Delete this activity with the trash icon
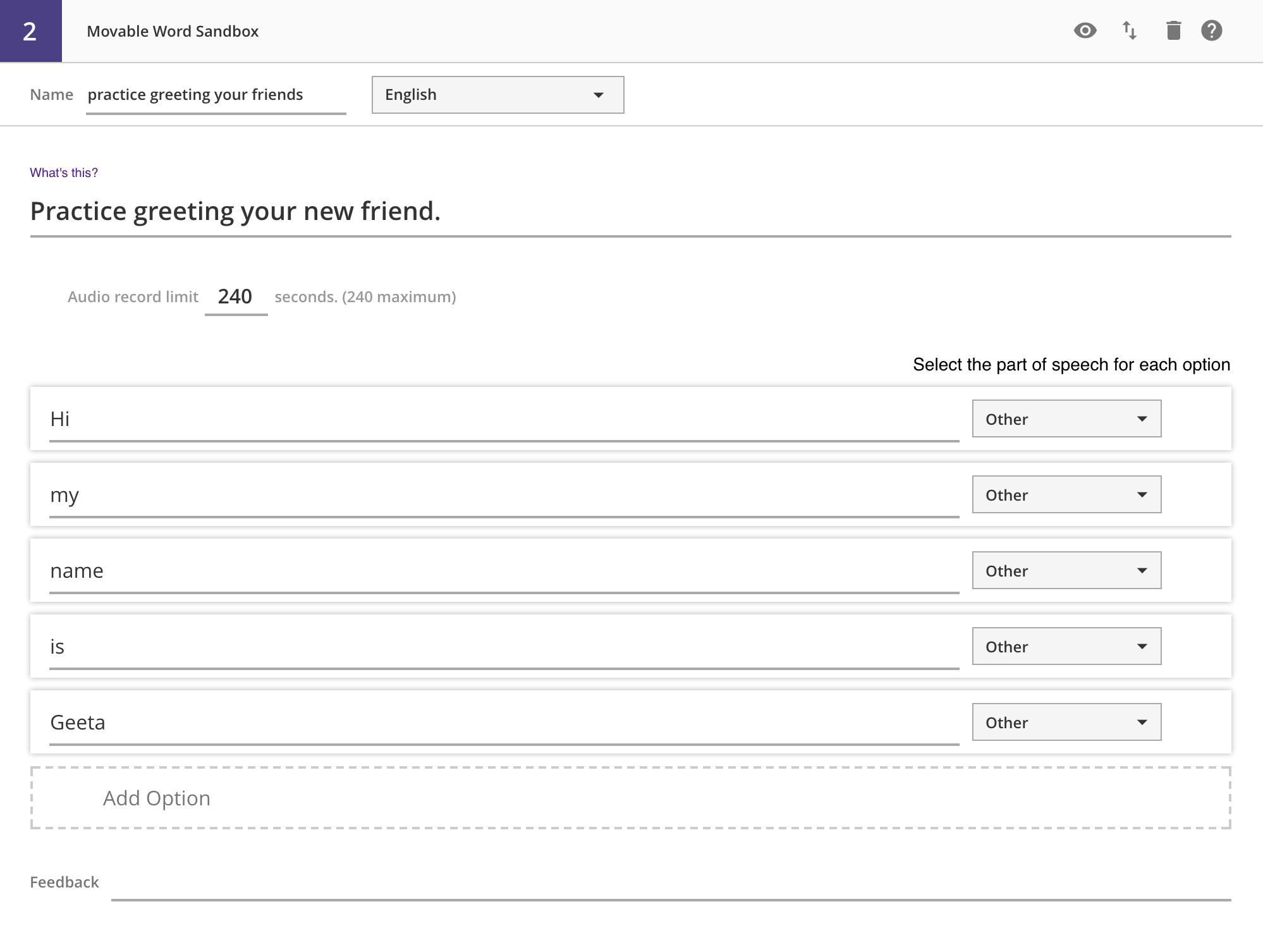Screen dimensions: 1263x952 pos(1173,30)
